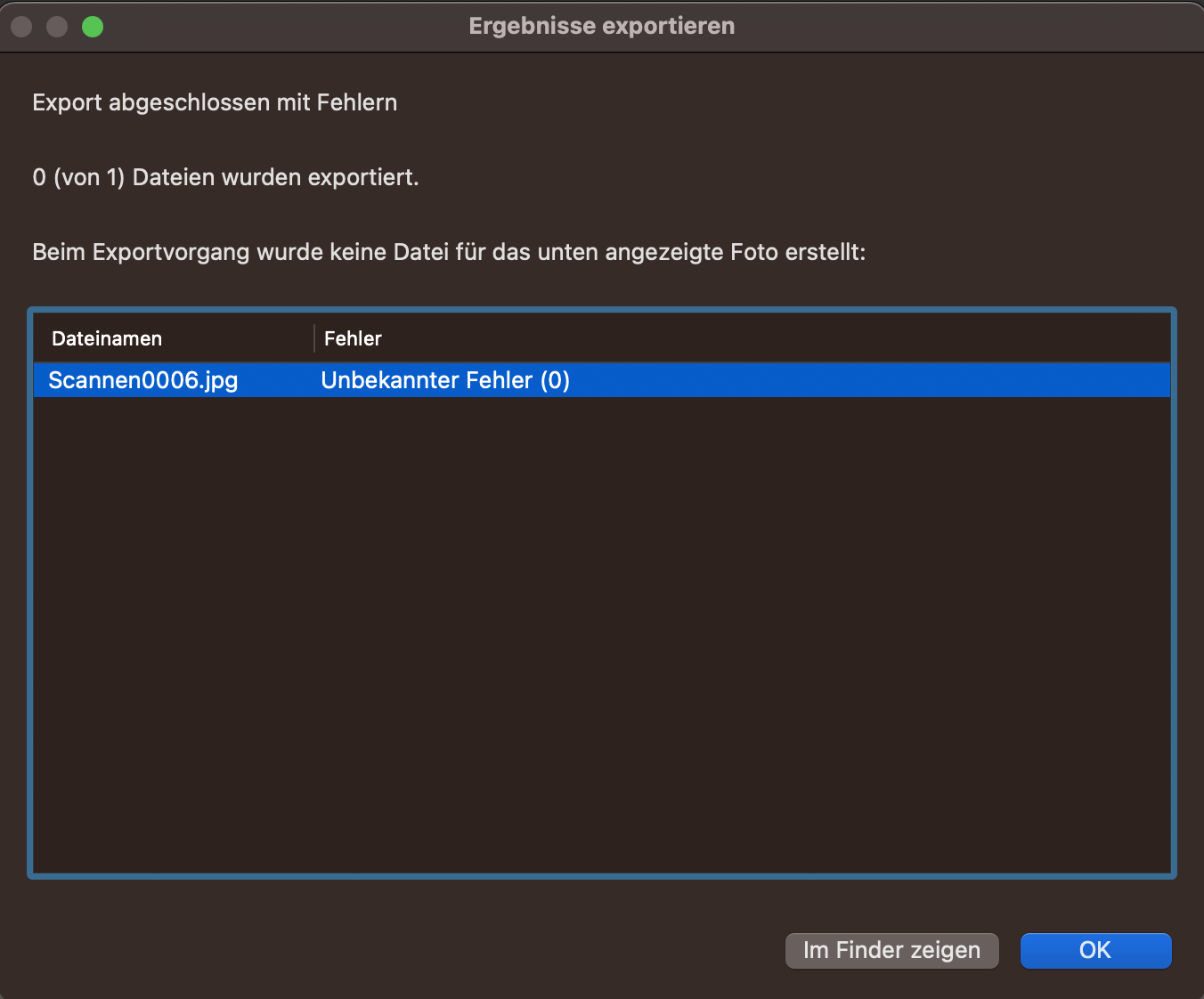1204x999 pixels.
Task: Click the '0 (von 1) Dateien wurden exportiert' text
Action: coord(225,177)
